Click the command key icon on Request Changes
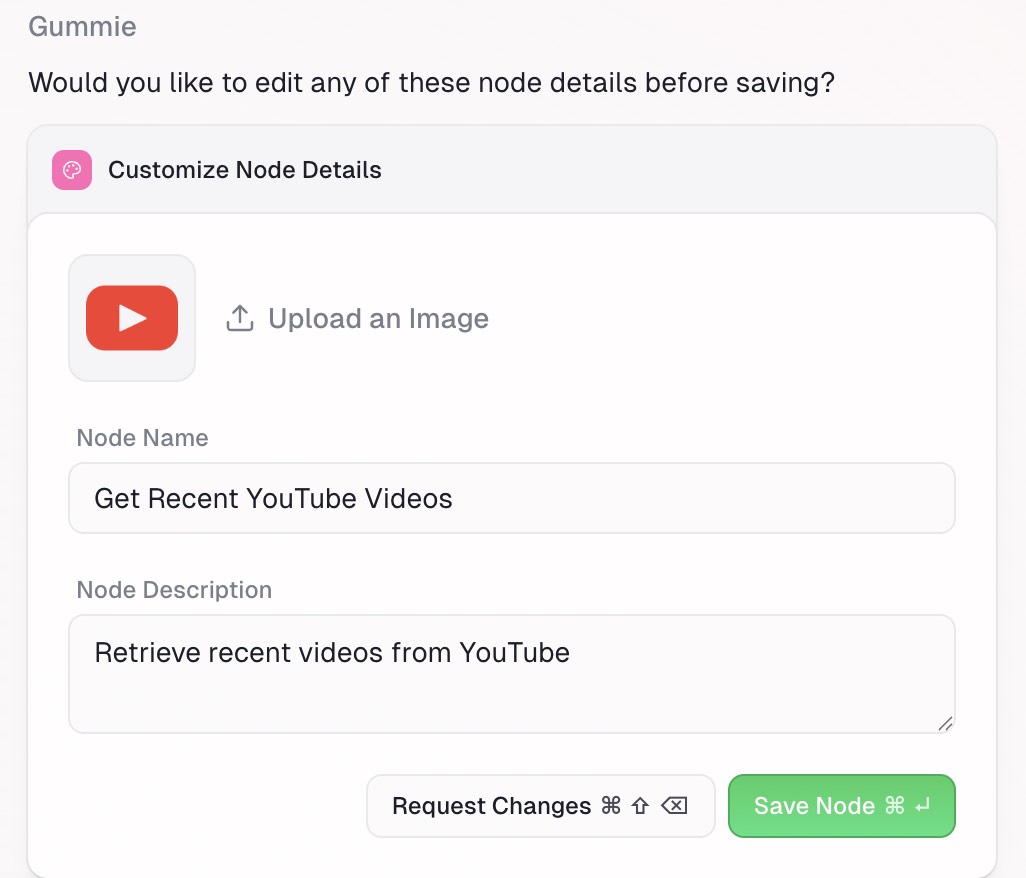The image size is (1026, 878). point(610,805)
